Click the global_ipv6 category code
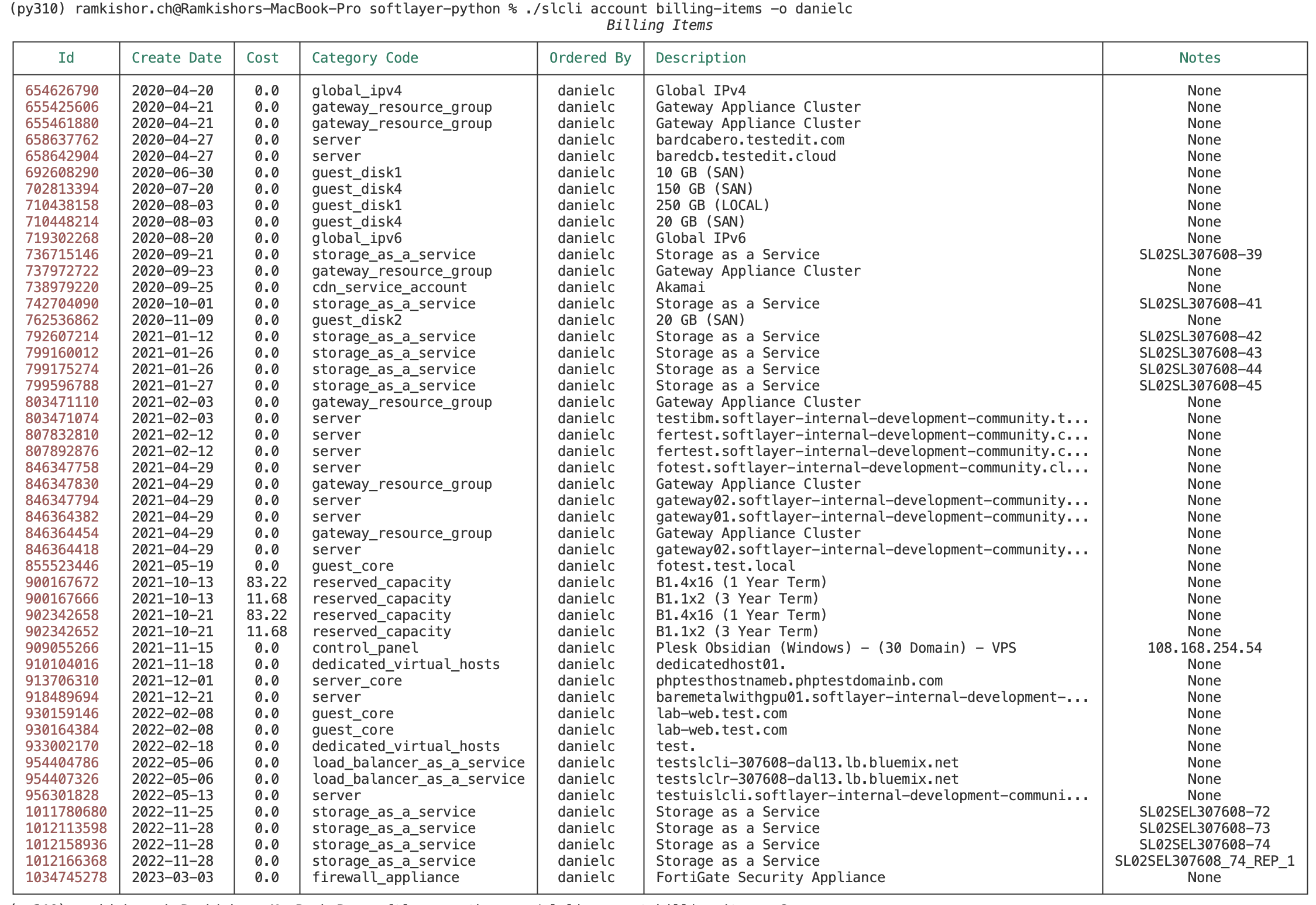 pos(356,238)
